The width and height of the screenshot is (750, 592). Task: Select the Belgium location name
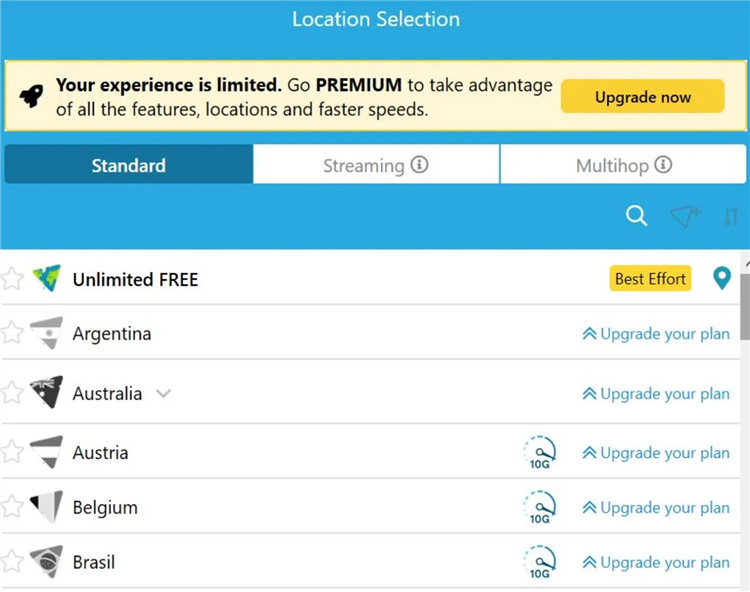point(105,507)
